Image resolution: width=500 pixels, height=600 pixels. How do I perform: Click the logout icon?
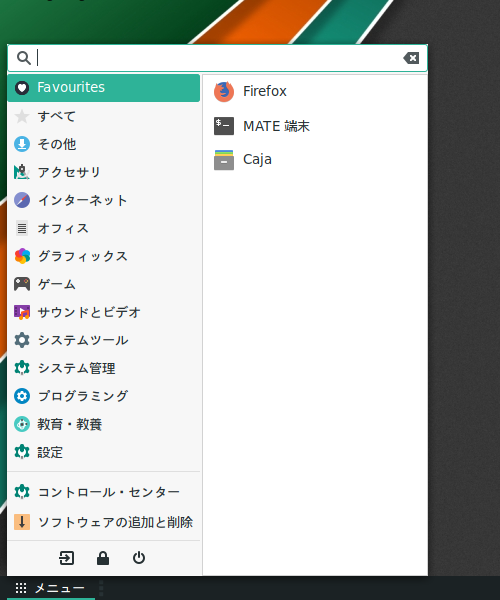67,558
